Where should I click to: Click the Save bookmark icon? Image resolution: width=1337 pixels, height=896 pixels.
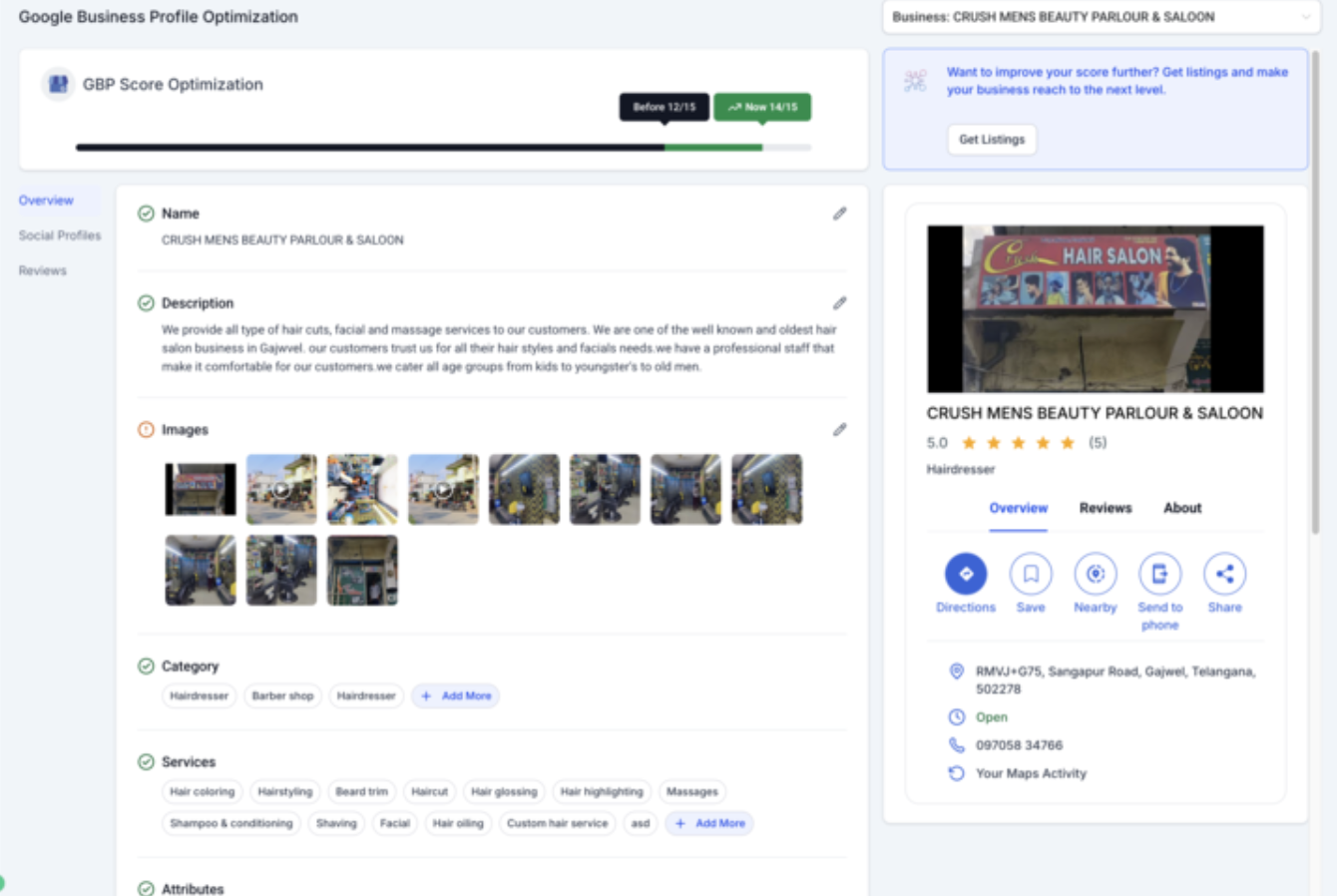pyautogui.click(x=1031, y=574)
